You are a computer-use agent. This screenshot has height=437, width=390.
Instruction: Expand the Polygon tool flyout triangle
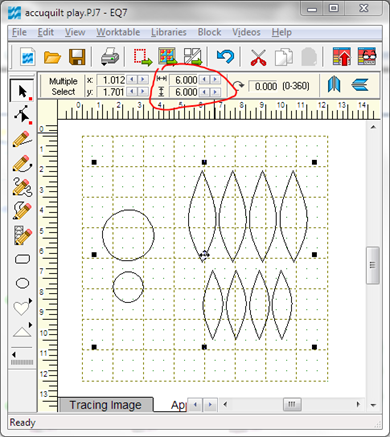click(x=31, y=324)
